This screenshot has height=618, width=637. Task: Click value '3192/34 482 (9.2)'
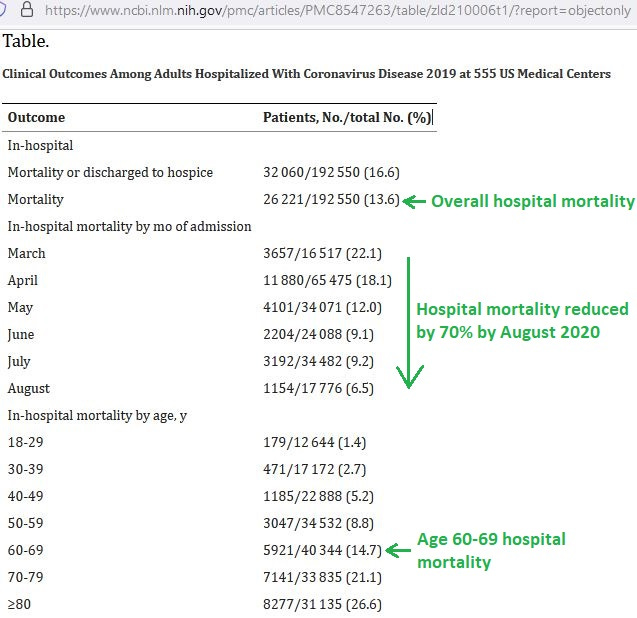click(x=318, y=361)
